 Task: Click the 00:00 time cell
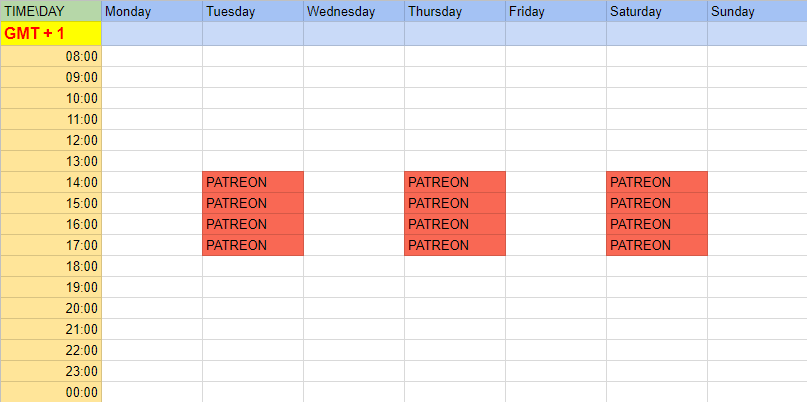(51, 392)
